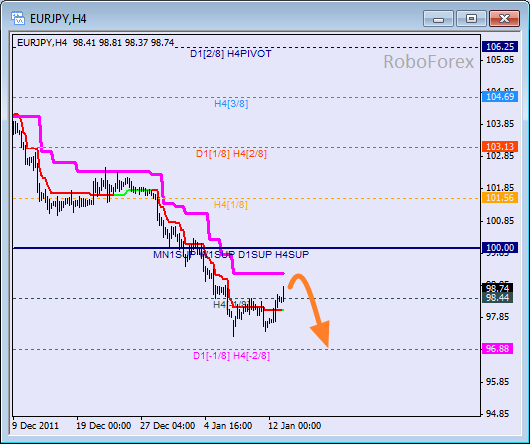Maximize the EURJPY,H4 chart window
This screenshot has height=444, width=530.
471,19
